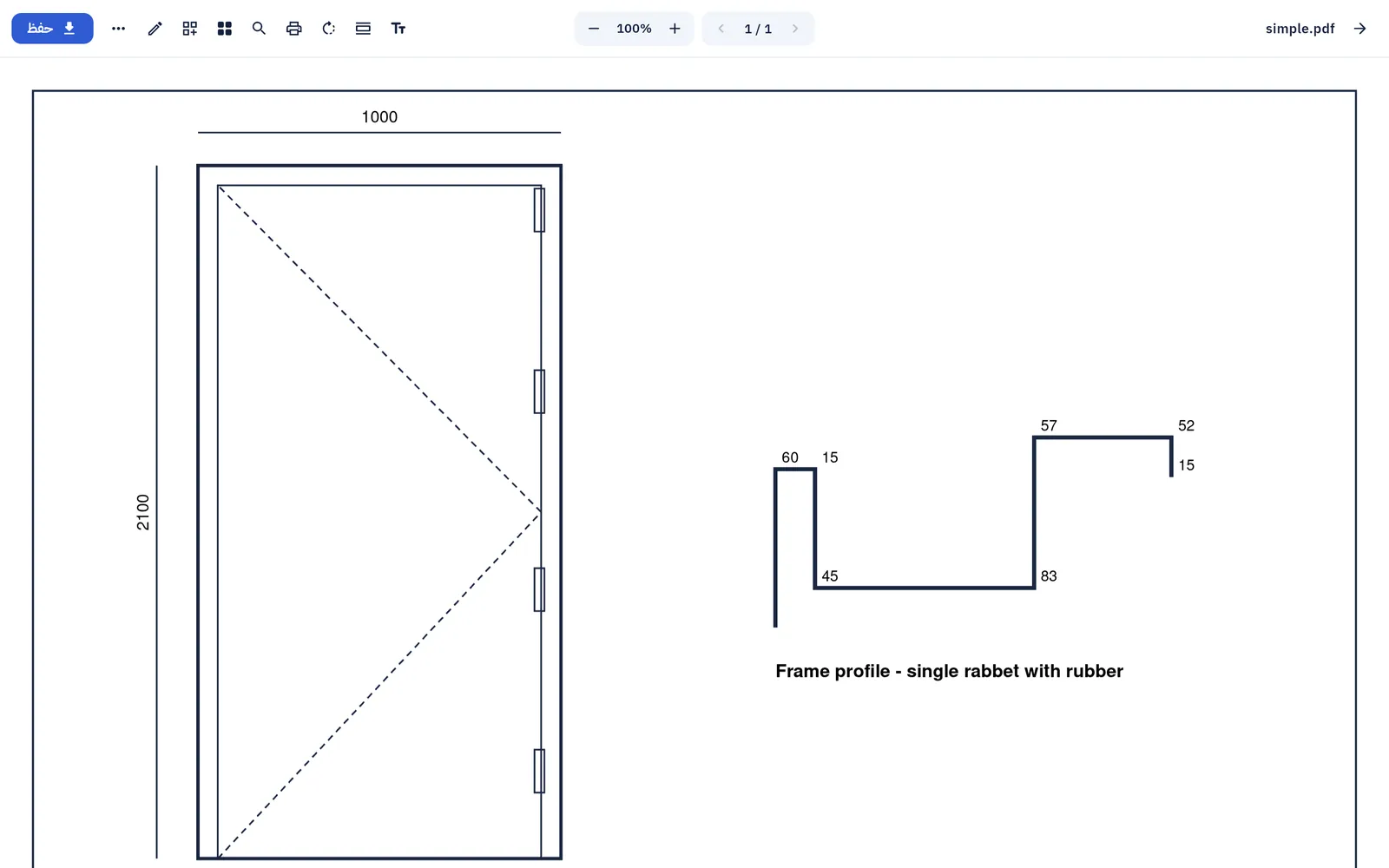Click the top hinge on the door drawing
This screenshot has width=1389, height=868.
(539, 210)
